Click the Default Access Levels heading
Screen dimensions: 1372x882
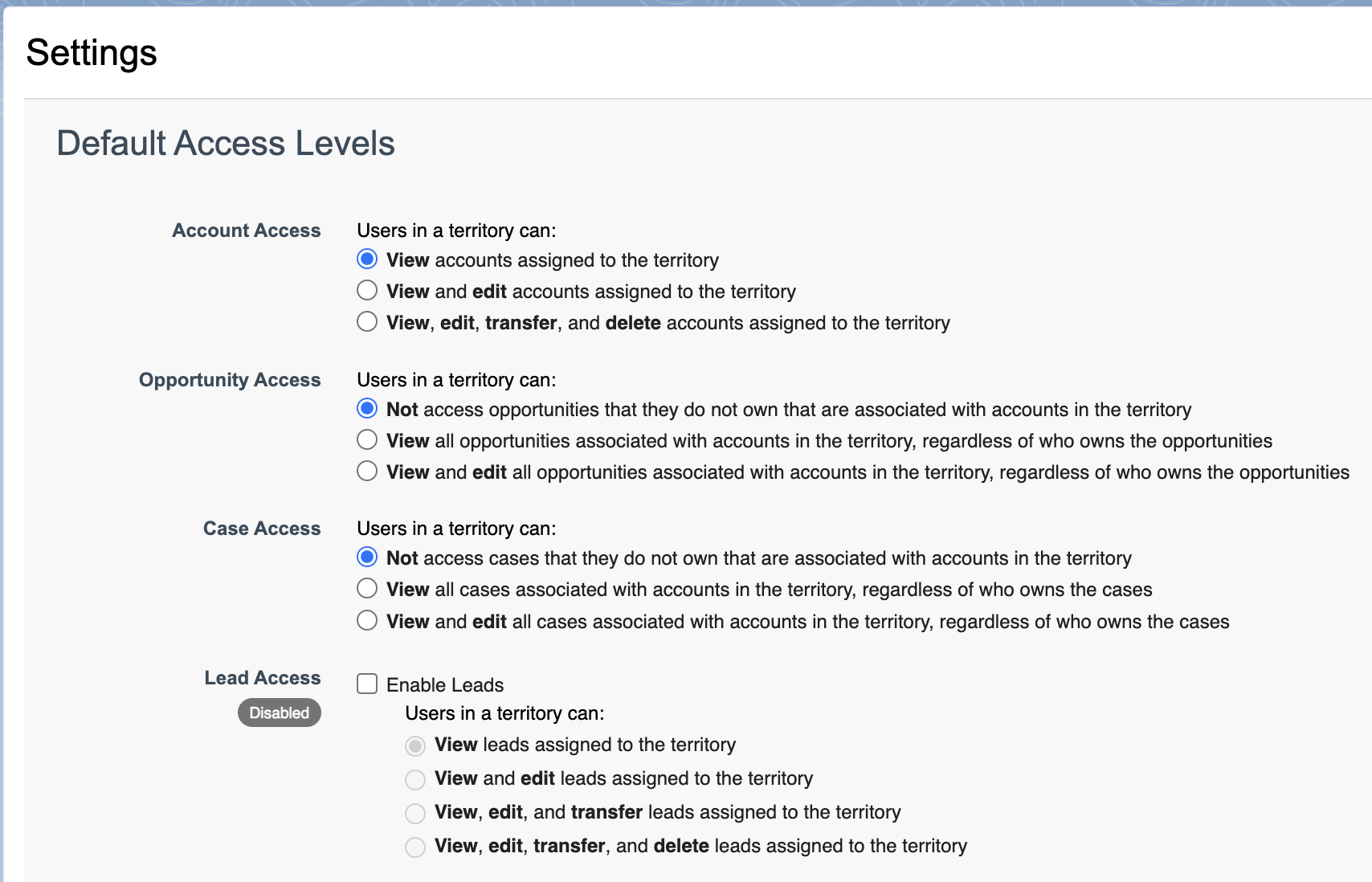tap(226, 144)
